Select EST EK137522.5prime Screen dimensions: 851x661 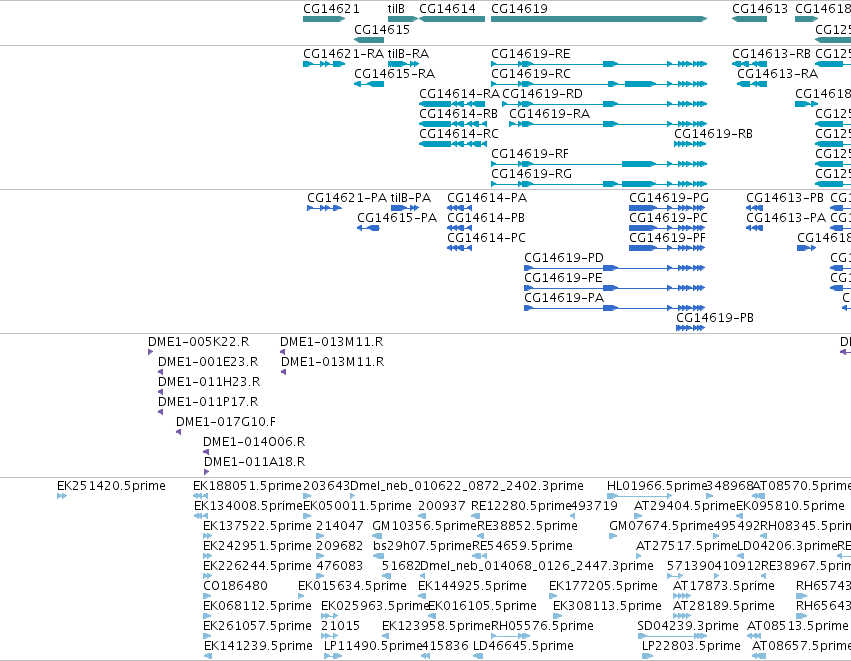pyautogui.click(x=207, y=536)
